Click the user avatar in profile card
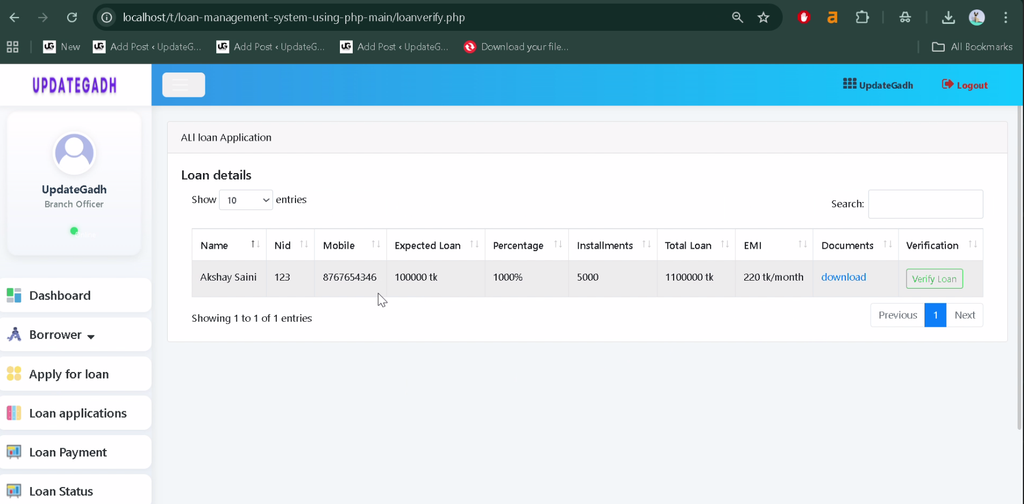Image resolution: width=1024 pixels, height=504 pixels. pyautogui.click(x=74, y=154)
